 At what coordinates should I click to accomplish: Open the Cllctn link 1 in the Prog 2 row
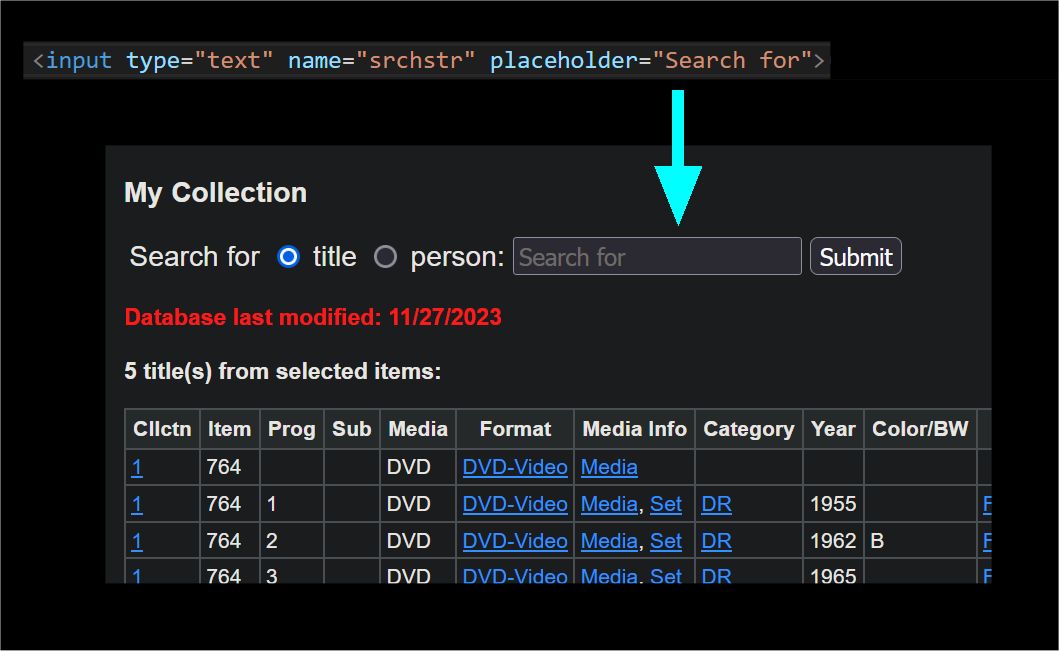pyautogui.click(x=137, y=542)
